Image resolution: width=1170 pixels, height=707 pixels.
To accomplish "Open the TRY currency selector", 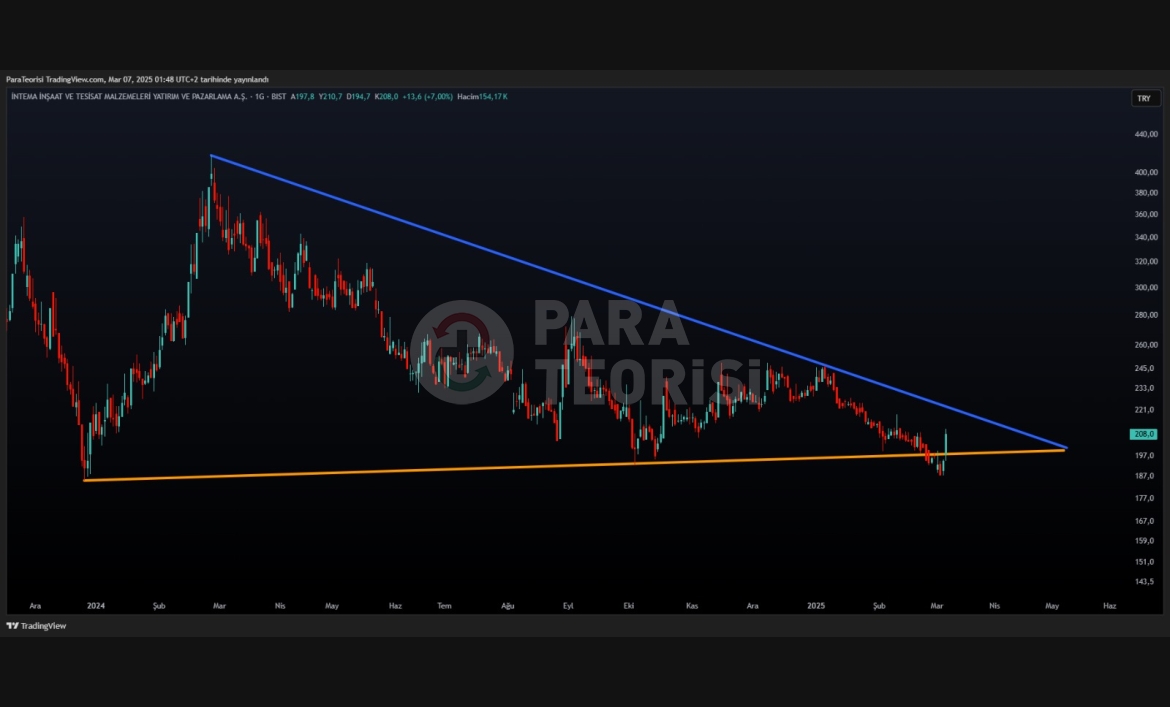I will pos(1144,98).
